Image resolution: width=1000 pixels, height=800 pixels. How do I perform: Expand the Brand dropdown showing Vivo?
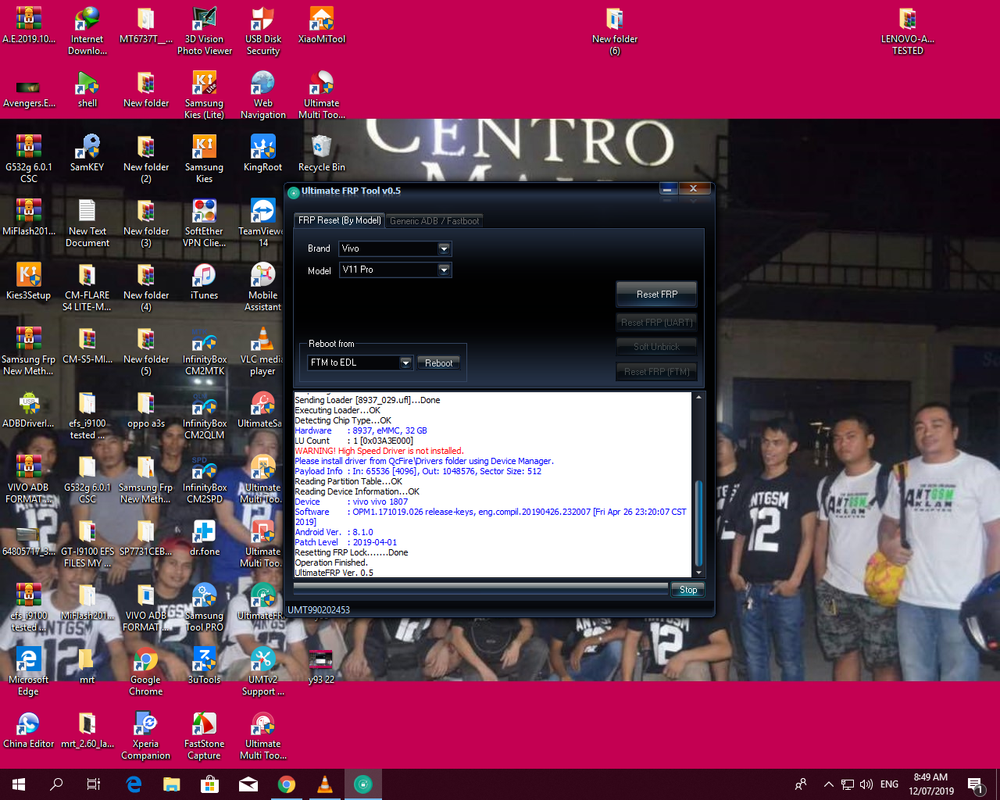444,249
